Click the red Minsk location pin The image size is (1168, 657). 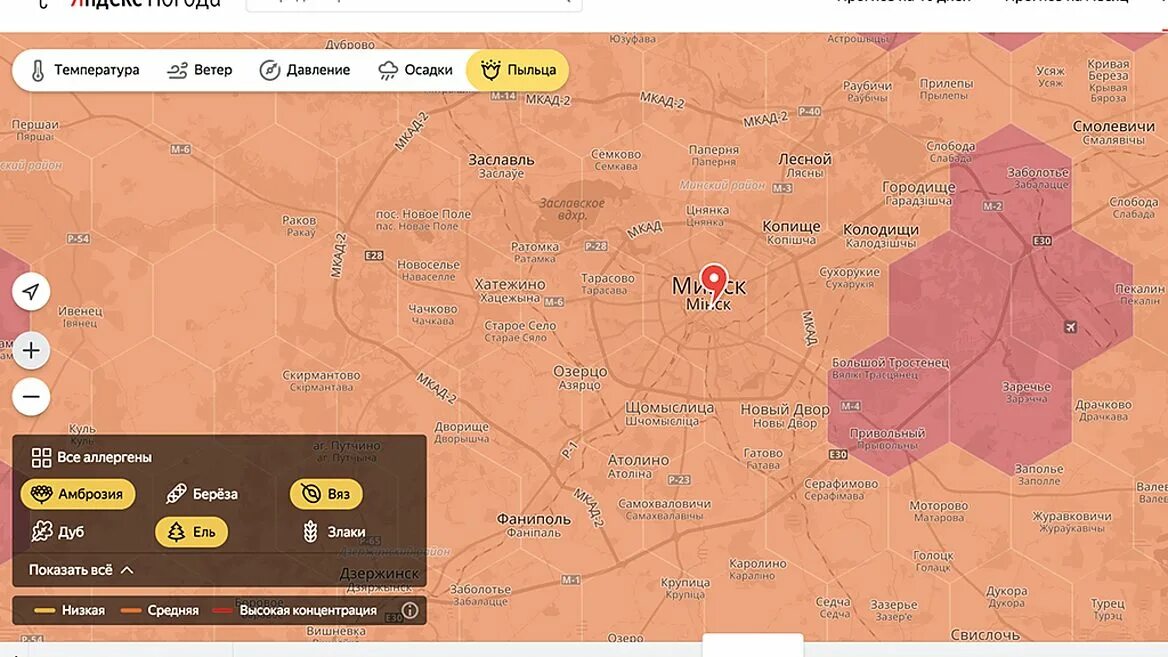[x=714, y=281]
